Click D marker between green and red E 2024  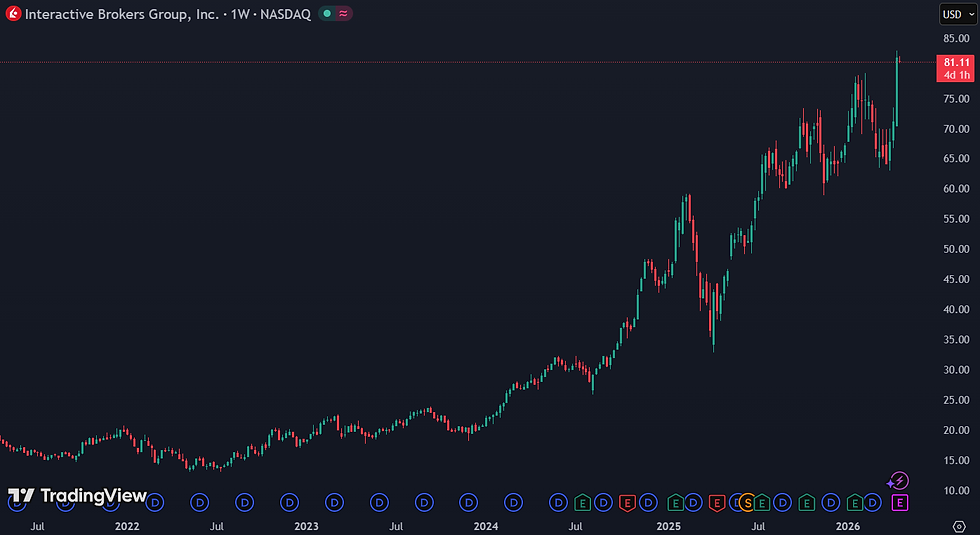[x=603, y=502]
